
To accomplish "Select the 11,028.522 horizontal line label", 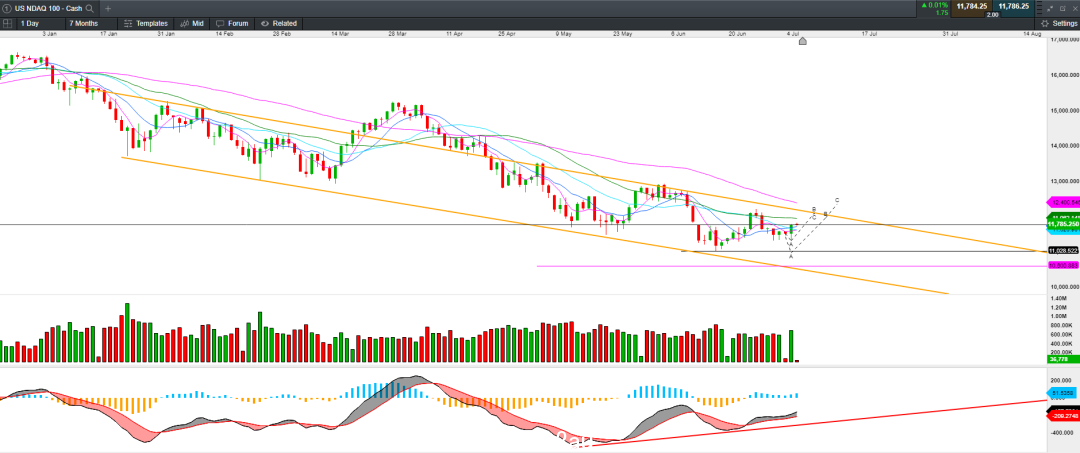I will pyautogui.click(x=1063, y=251).
